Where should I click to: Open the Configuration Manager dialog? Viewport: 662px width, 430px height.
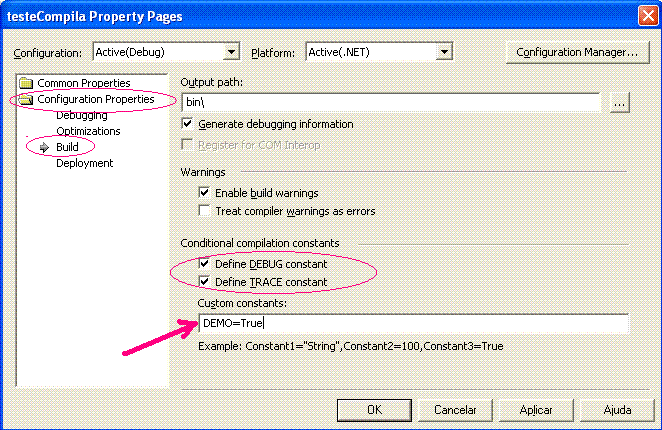click(577, 52)
